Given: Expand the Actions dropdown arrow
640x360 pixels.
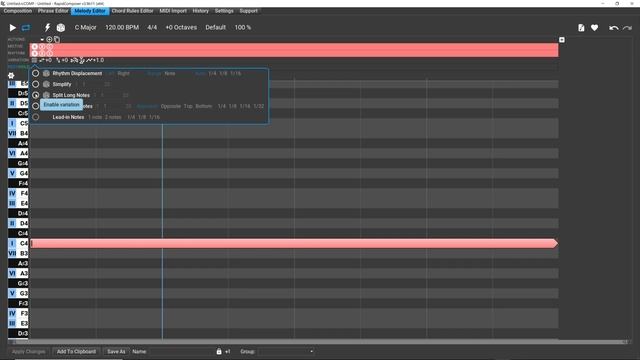Looking at the screenshot, I should coord(42,40).
